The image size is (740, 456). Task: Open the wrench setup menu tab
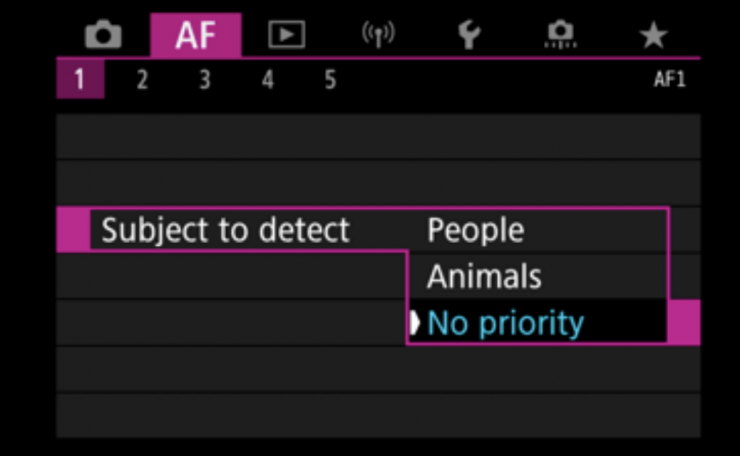468,36
